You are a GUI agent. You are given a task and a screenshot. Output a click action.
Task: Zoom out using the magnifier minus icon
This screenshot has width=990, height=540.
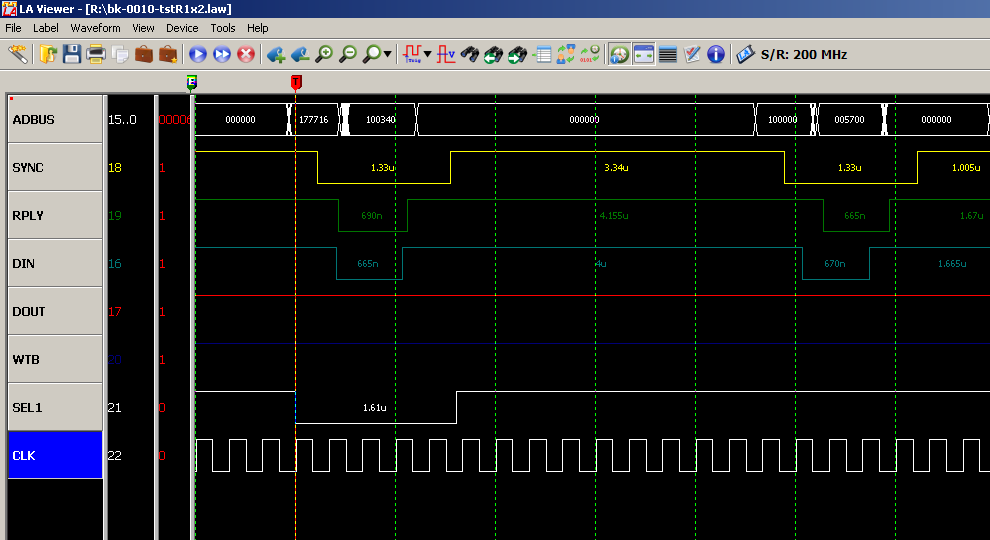pyautogui.click(x=348, y=54)
